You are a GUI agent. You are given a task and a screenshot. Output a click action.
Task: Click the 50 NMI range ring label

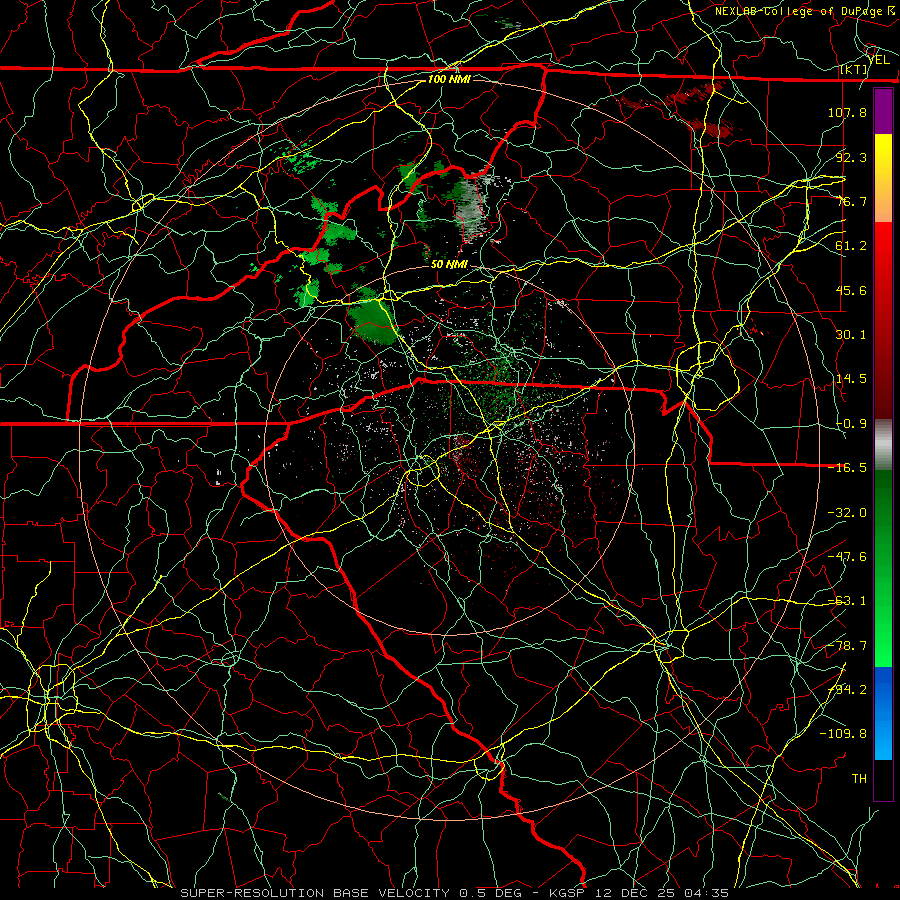tap(449, 265)
